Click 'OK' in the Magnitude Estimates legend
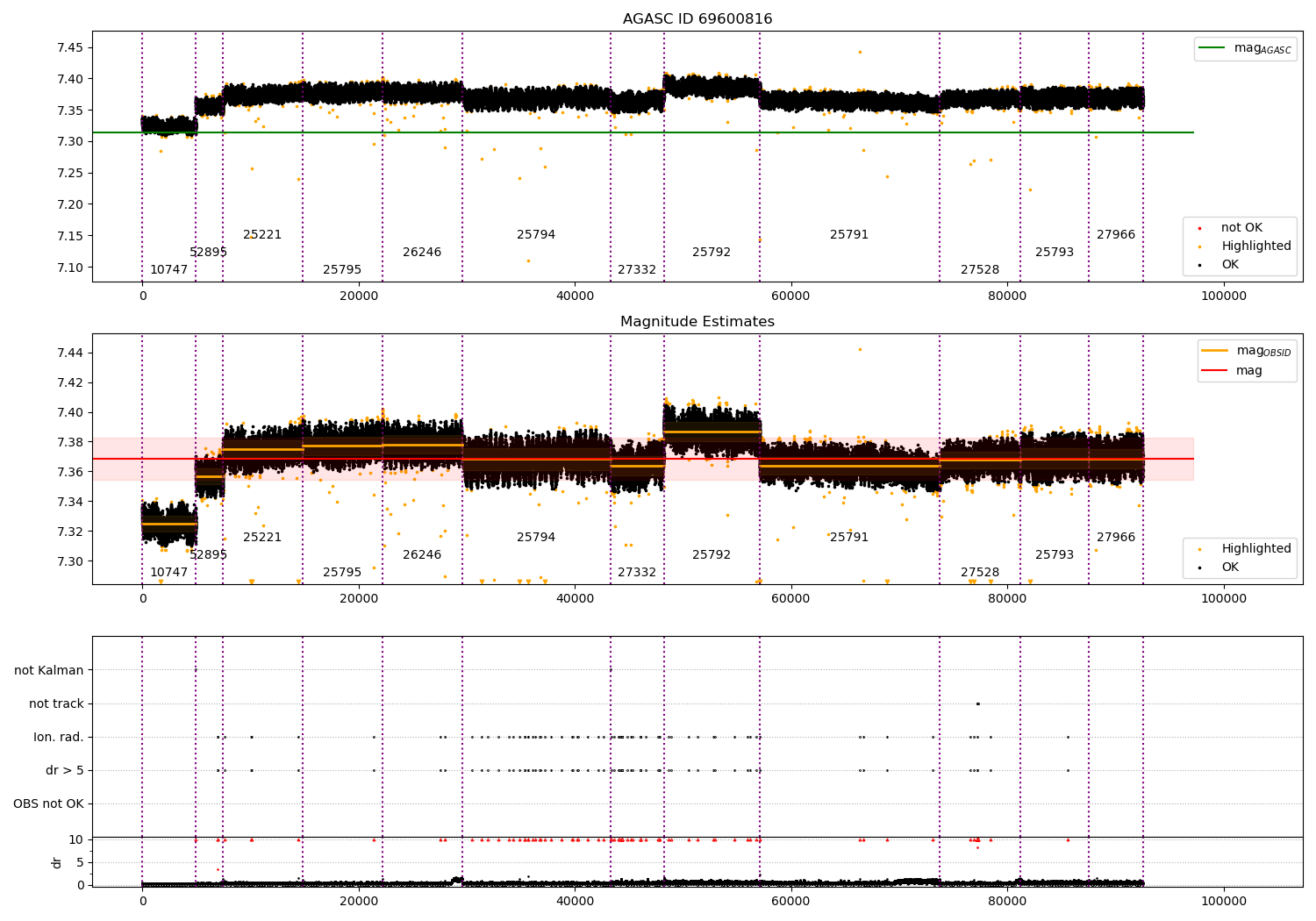The image size is (1316, 921). point(1230,568)
